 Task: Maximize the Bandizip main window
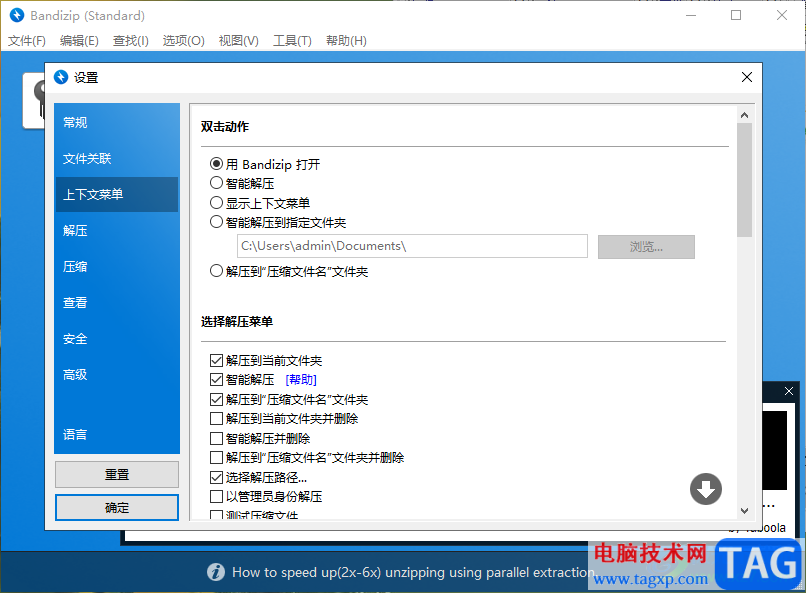[736, 15]
